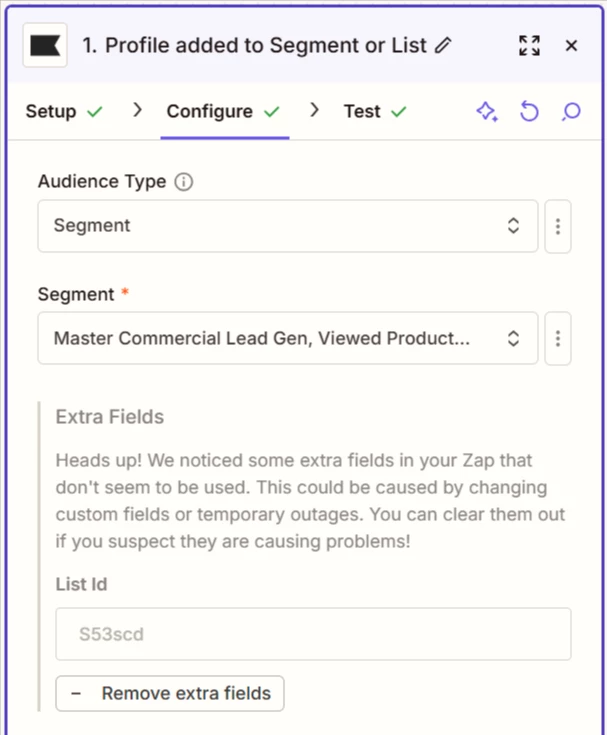
Task: Open the AI sparkle assistant icon
Action: [487, 111]
